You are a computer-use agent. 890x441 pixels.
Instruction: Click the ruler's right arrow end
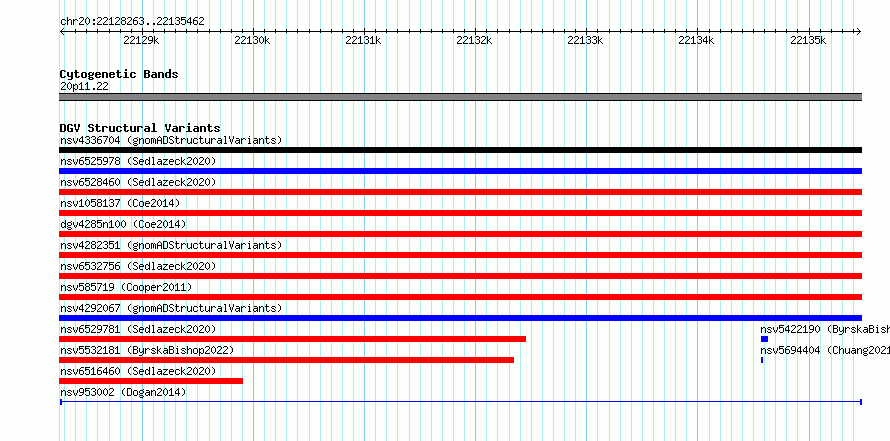[859, 32]
